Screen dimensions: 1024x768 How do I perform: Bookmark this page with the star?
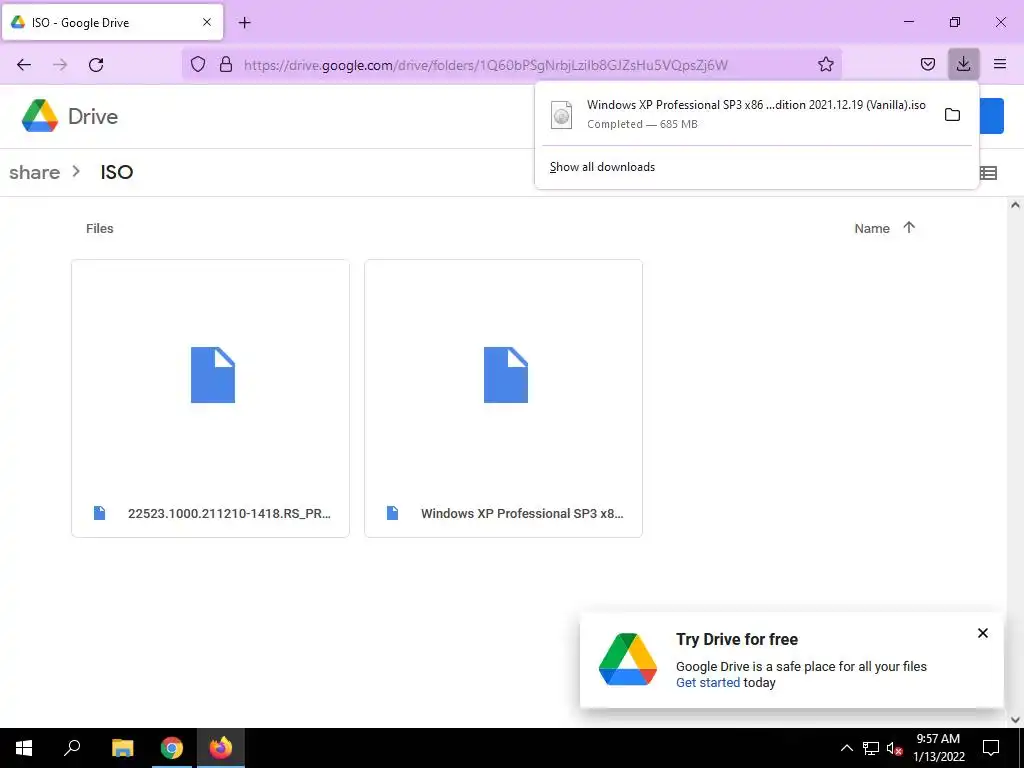(x=825, y=64)
